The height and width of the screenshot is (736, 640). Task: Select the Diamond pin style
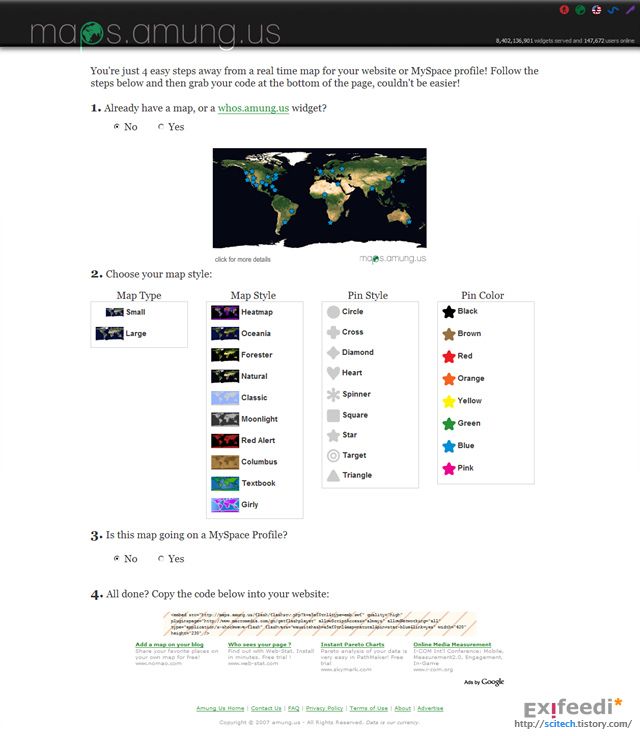351,352
